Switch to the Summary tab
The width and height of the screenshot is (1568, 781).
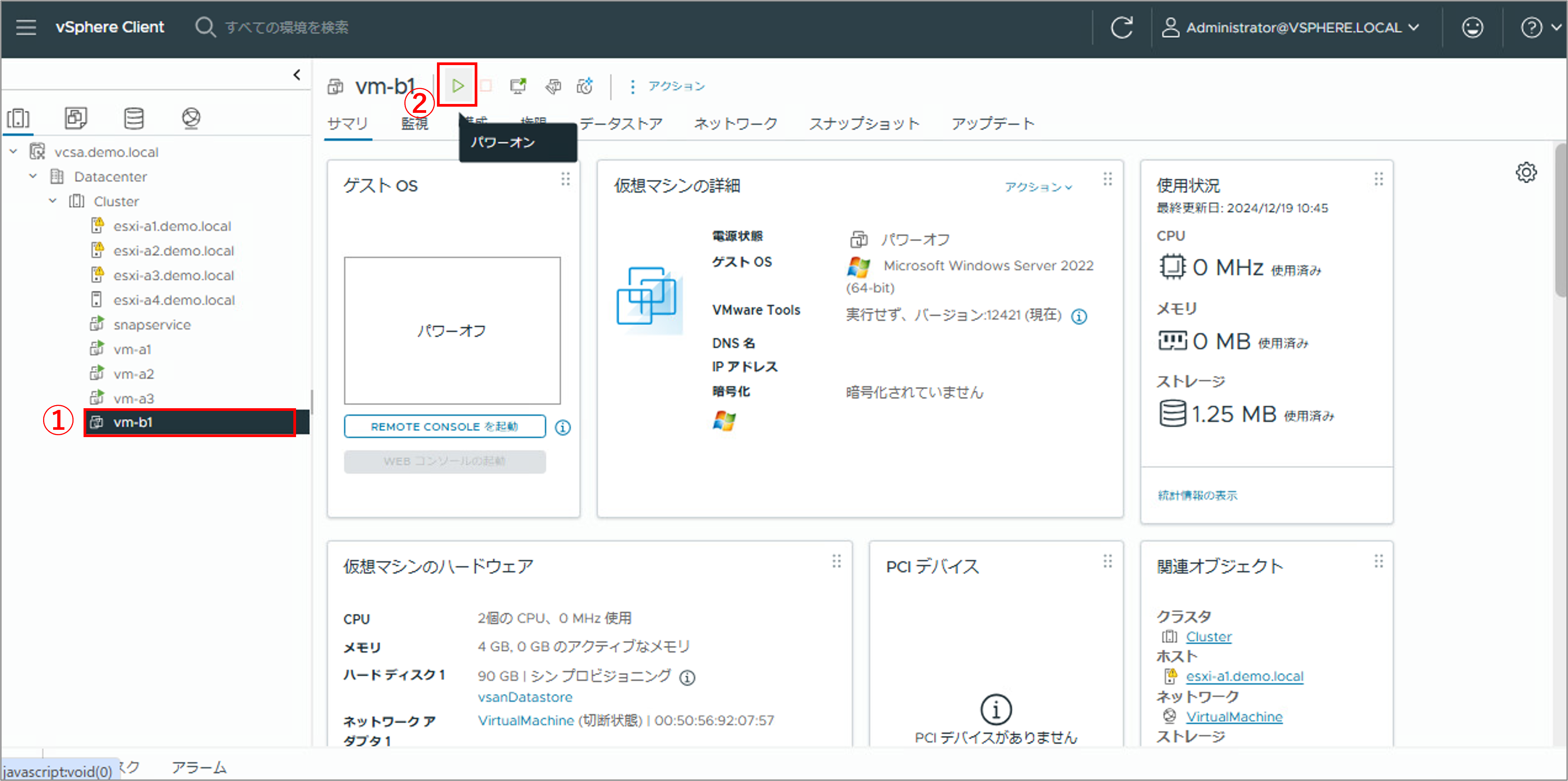pyautogui.click(x=348, y=124)
